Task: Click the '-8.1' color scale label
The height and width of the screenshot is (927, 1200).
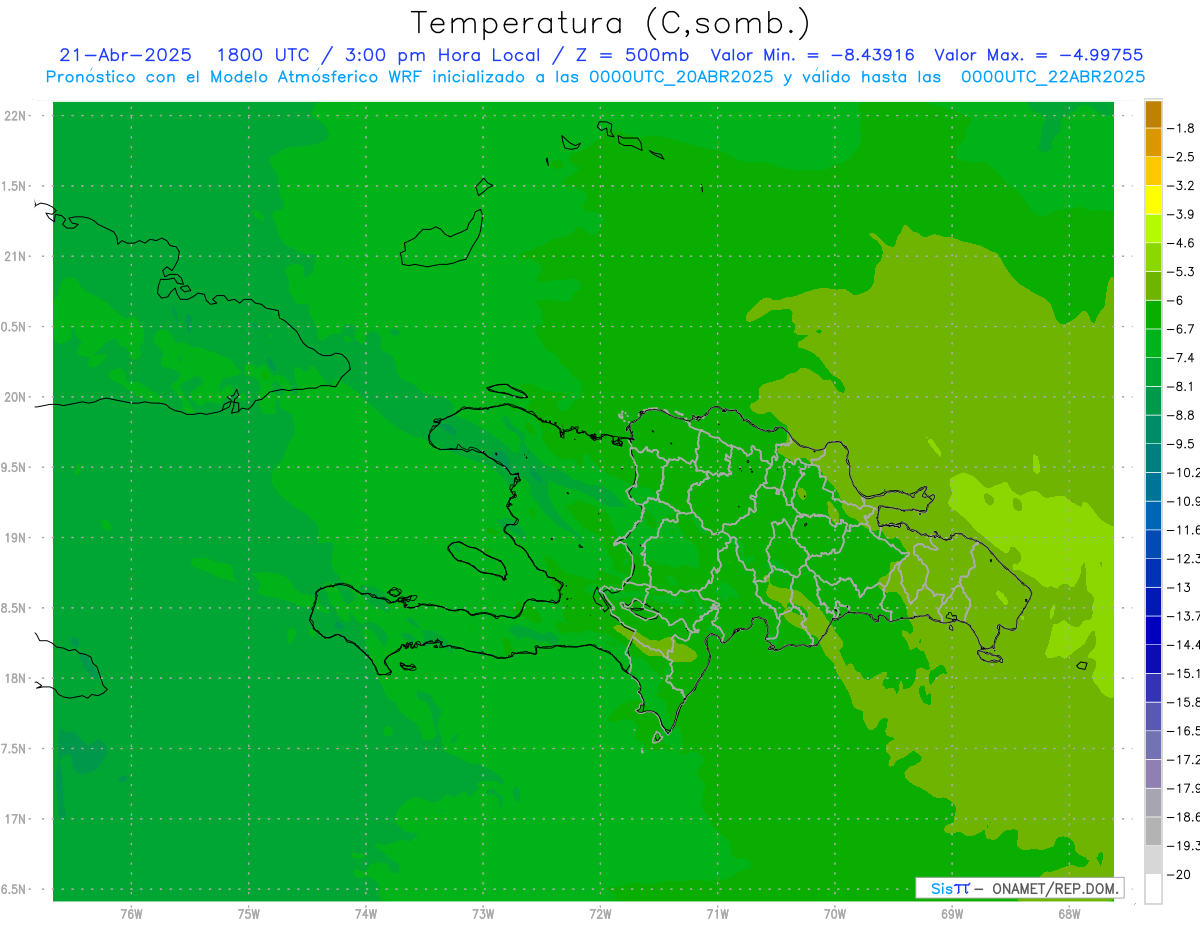Action: pos(1182,387)
